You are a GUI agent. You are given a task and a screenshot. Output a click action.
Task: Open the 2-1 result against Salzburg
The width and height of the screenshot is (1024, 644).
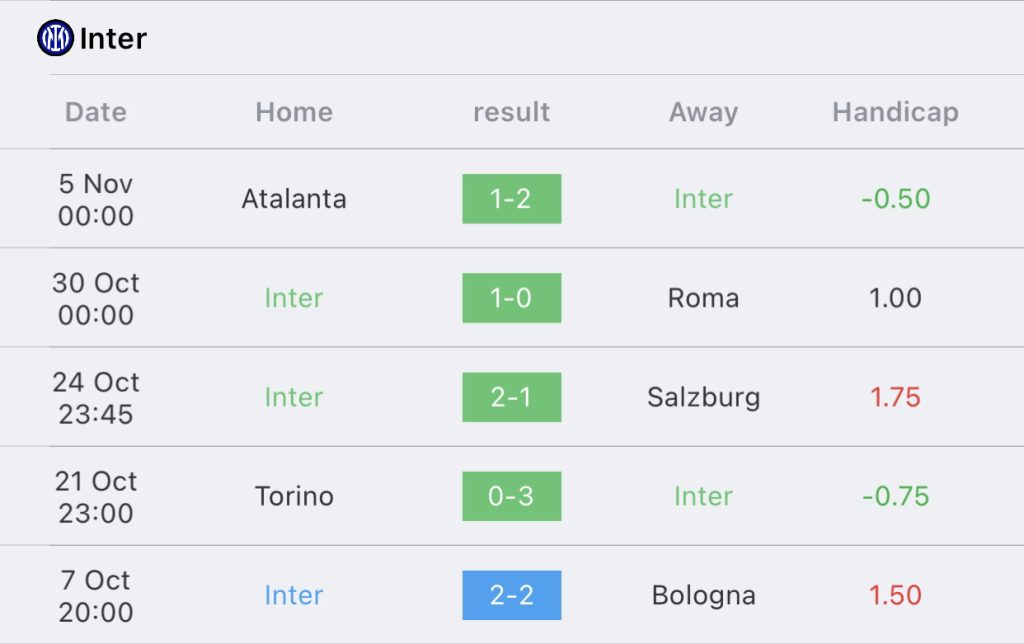pos(511,397)
